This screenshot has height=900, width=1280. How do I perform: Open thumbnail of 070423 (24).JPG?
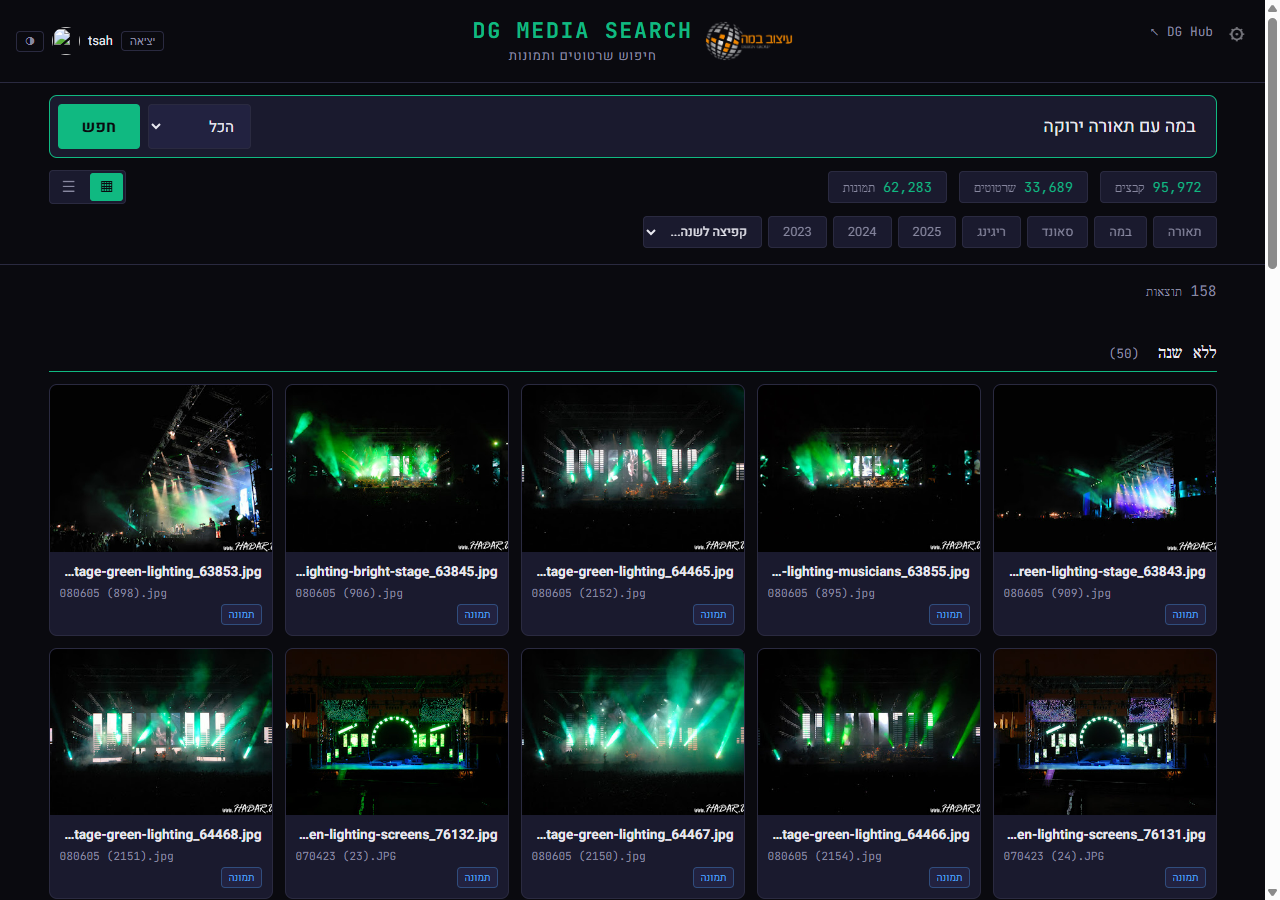tap(1105, 732)
